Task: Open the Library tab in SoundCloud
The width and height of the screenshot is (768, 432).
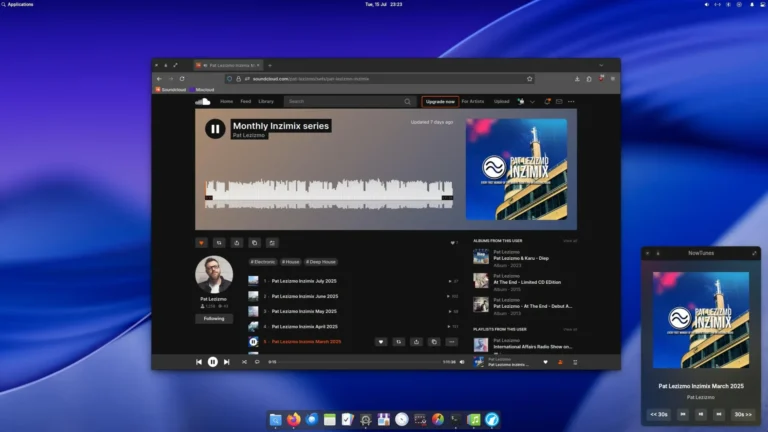Action: coord(266,101)
